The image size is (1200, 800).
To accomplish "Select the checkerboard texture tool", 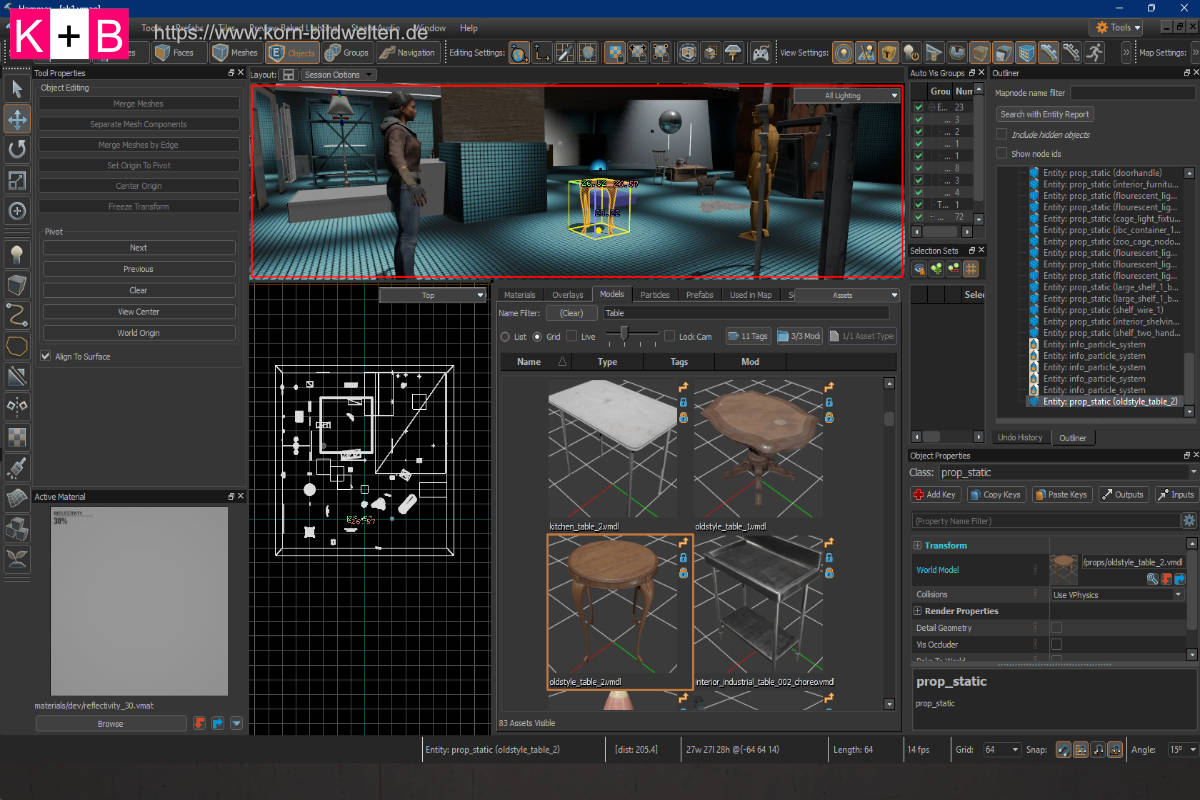I will pos(18,436).
